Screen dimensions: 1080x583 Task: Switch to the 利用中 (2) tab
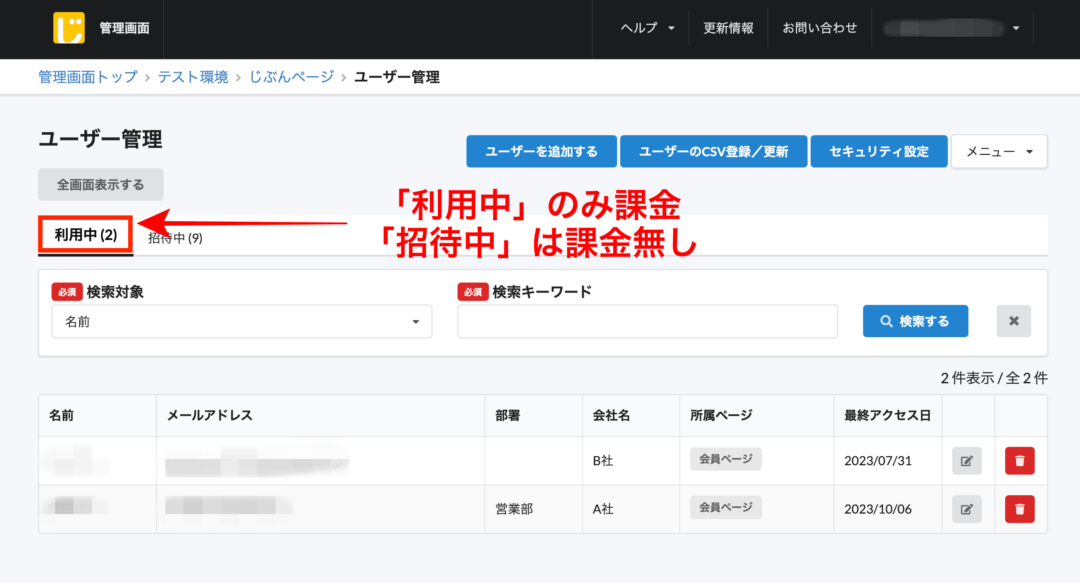pyautogui.click(x=86, y=236)
